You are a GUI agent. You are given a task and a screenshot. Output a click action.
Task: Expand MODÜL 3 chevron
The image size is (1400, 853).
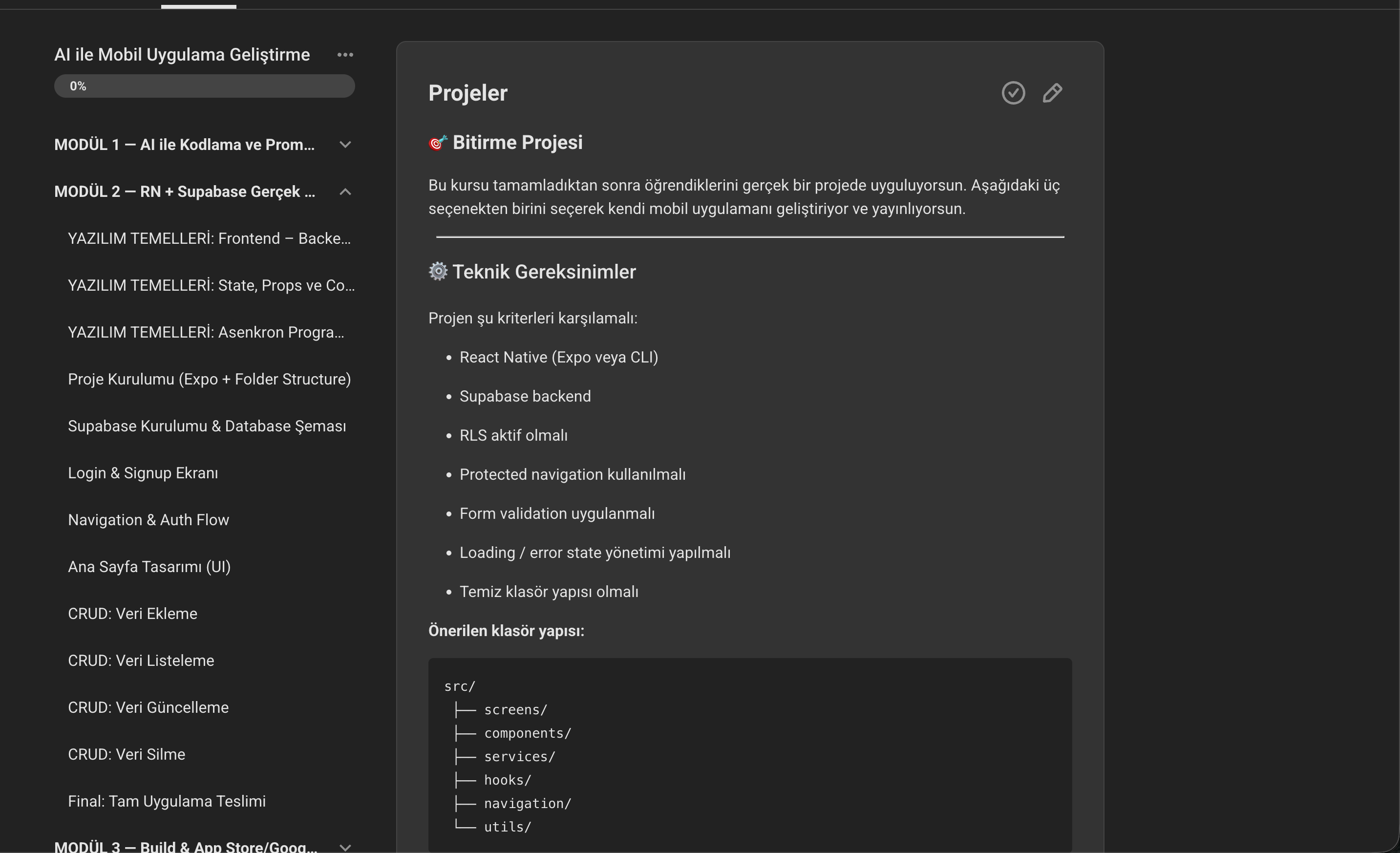[x=345, y=847]
